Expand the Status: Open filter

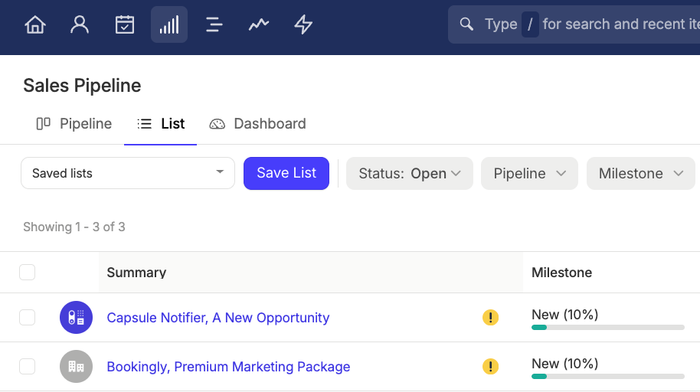pyautogui.click(x=409, y=173)
